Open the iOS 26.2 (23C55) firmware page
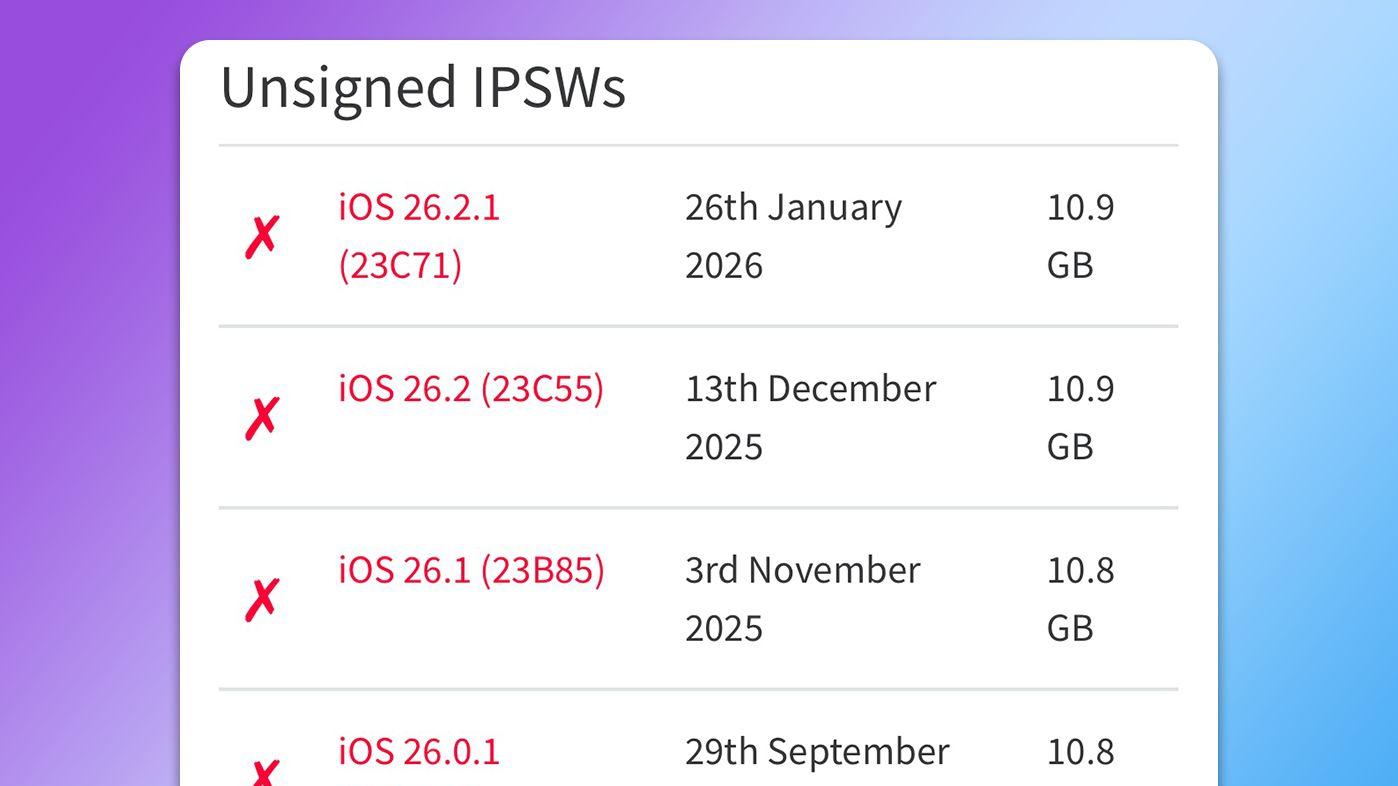The image size is (1398, 786). pyautogui.click(x=470, y=389)
